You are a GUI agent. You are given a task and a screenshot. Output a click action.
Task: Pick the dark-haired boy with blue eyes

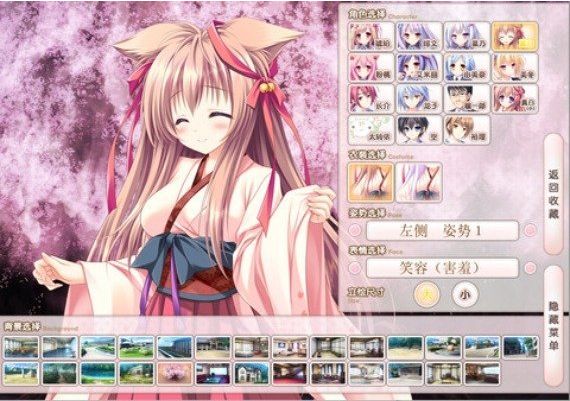tap(419, 130)
